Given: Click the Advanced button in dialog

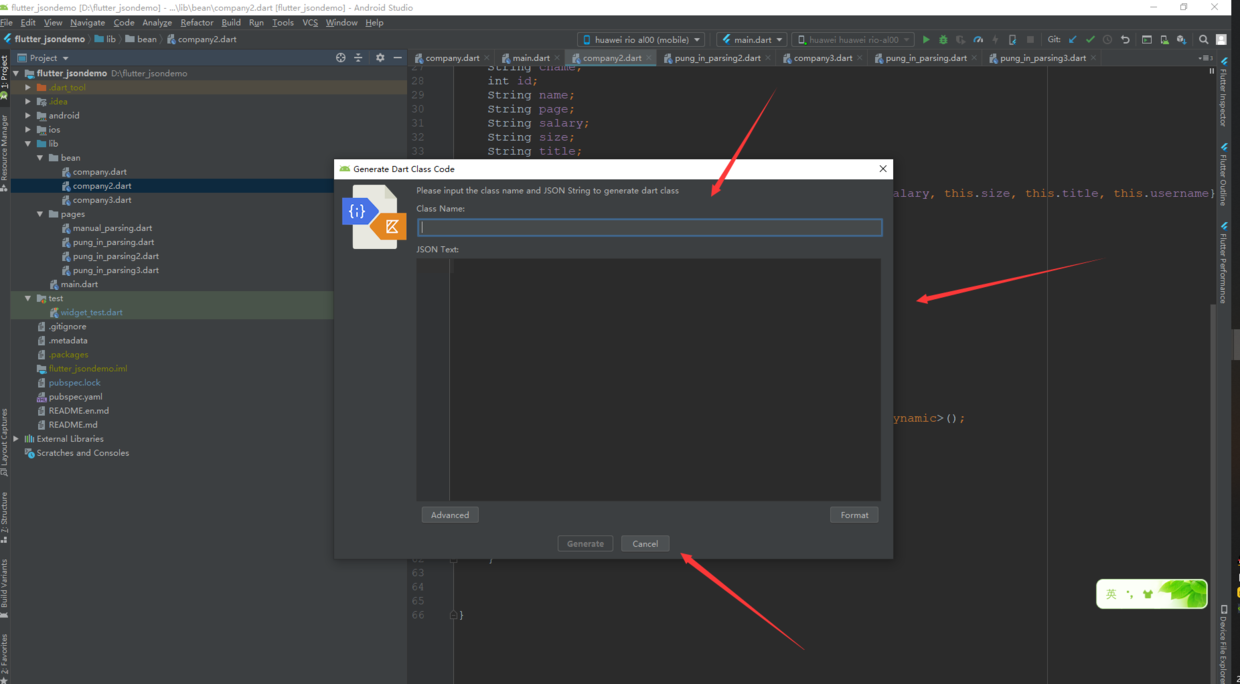Looking at the screenshot, I should [x=450, y=515].
